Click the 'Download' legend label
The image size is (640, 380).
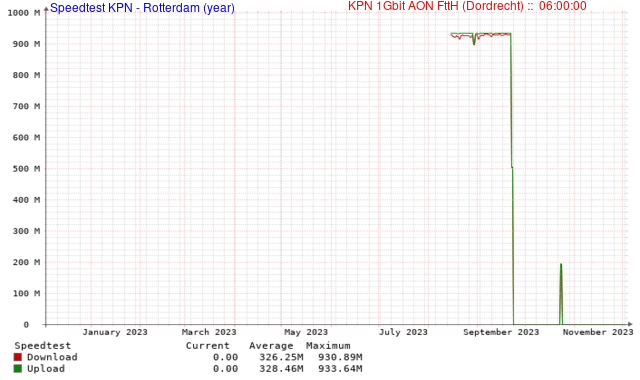coord(52,357)
